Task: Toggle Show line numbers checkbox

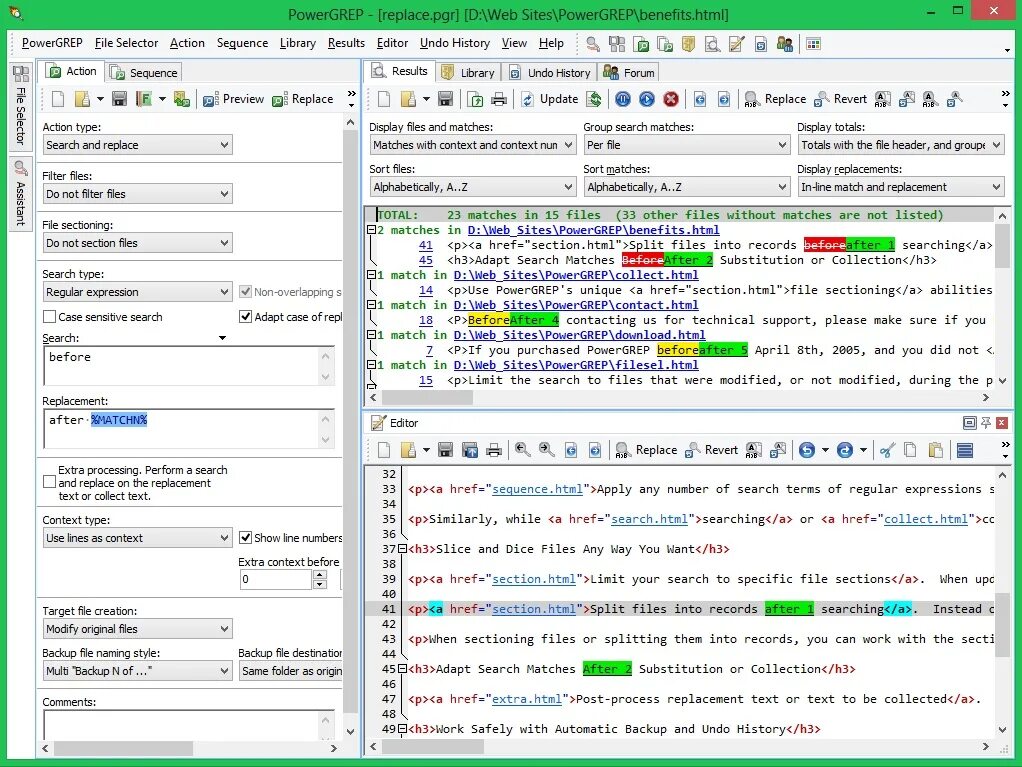Action: click(245, 538)
